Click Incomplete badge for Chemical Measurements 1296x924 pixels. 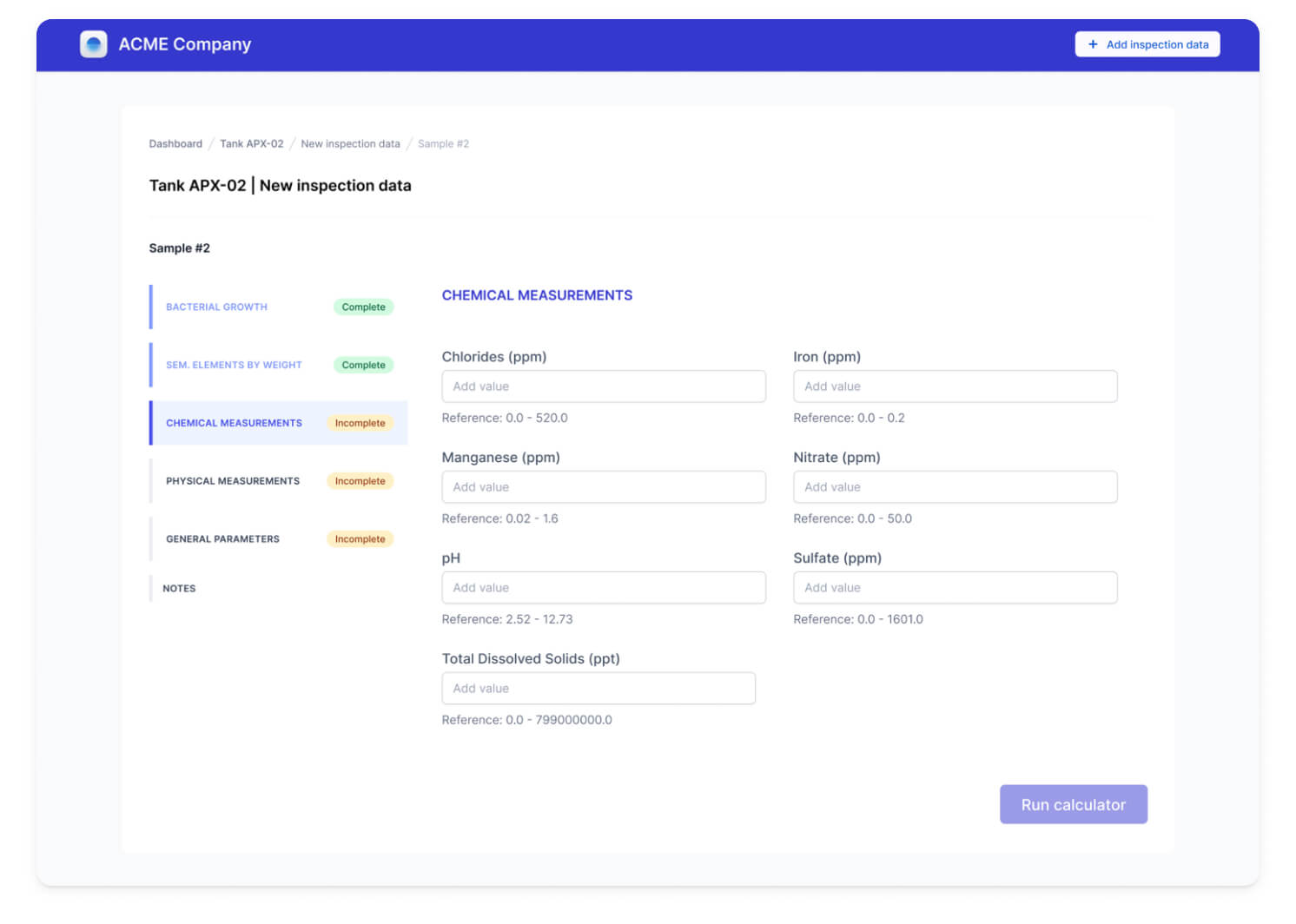360,424
